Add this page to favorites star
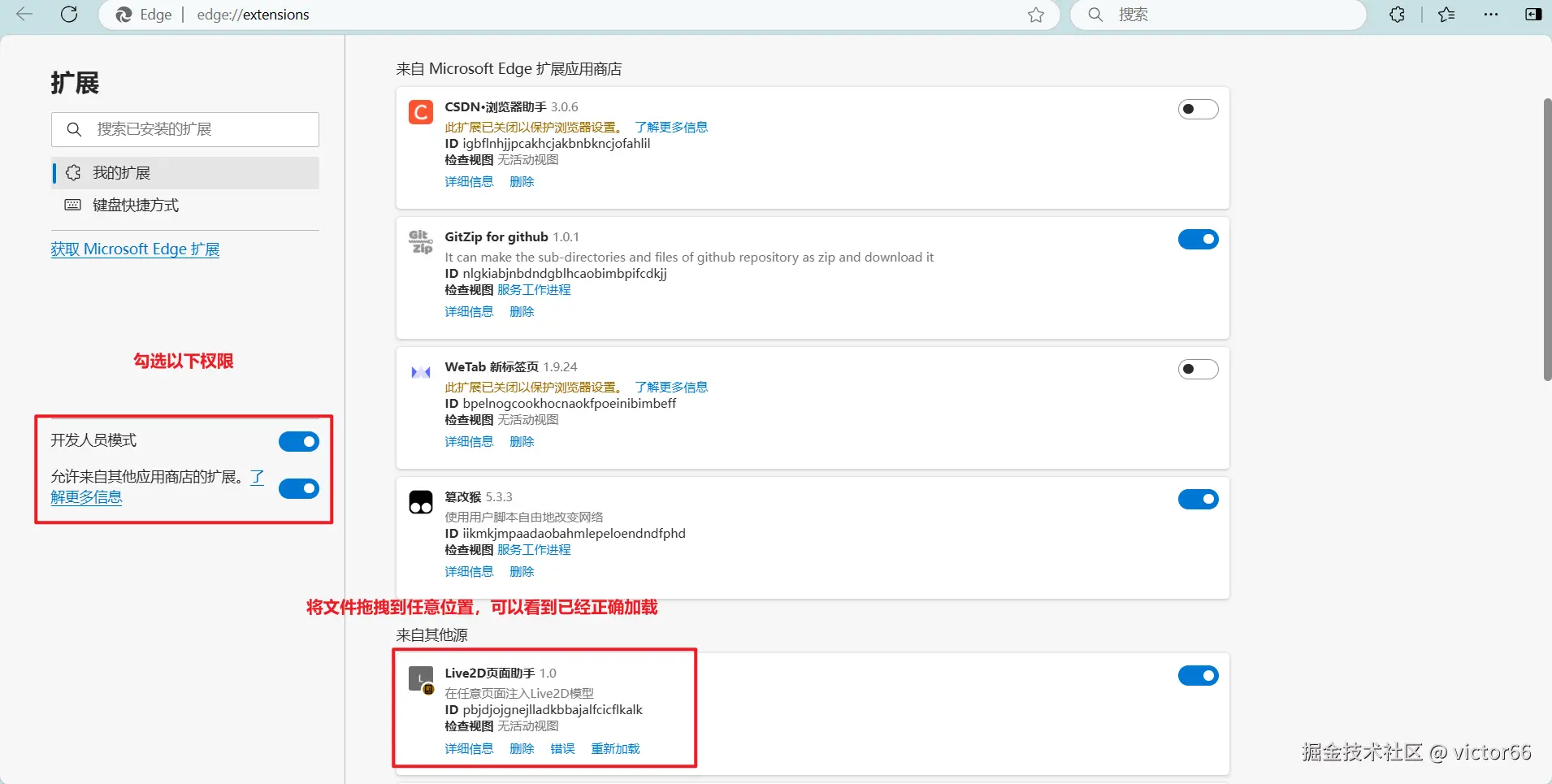 click(x=1036, y=15)
